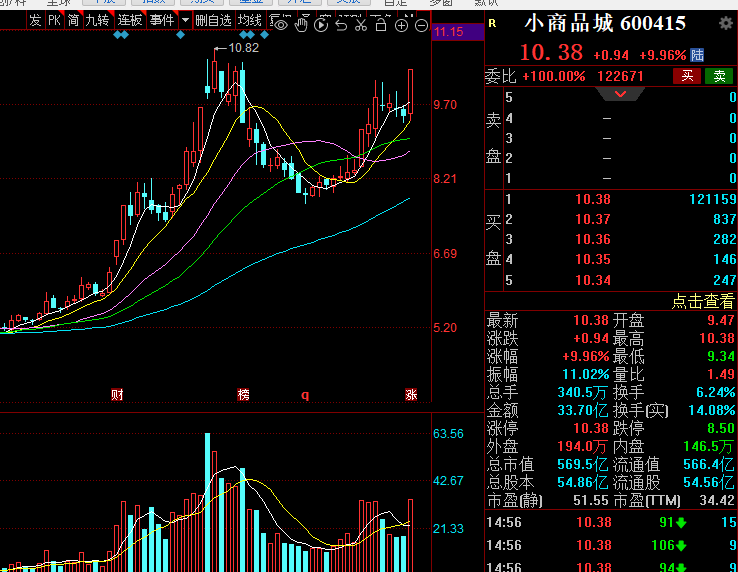Click the 榜 ranking event marker
The image size is (738, 572).
[x=243, y=395]
